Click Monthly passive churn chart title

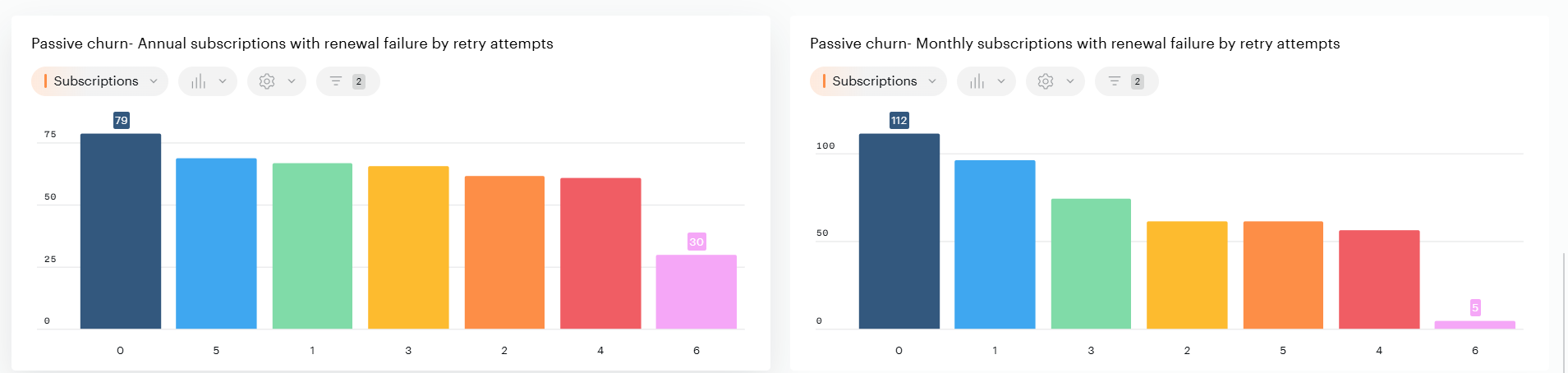point(1074,44)
